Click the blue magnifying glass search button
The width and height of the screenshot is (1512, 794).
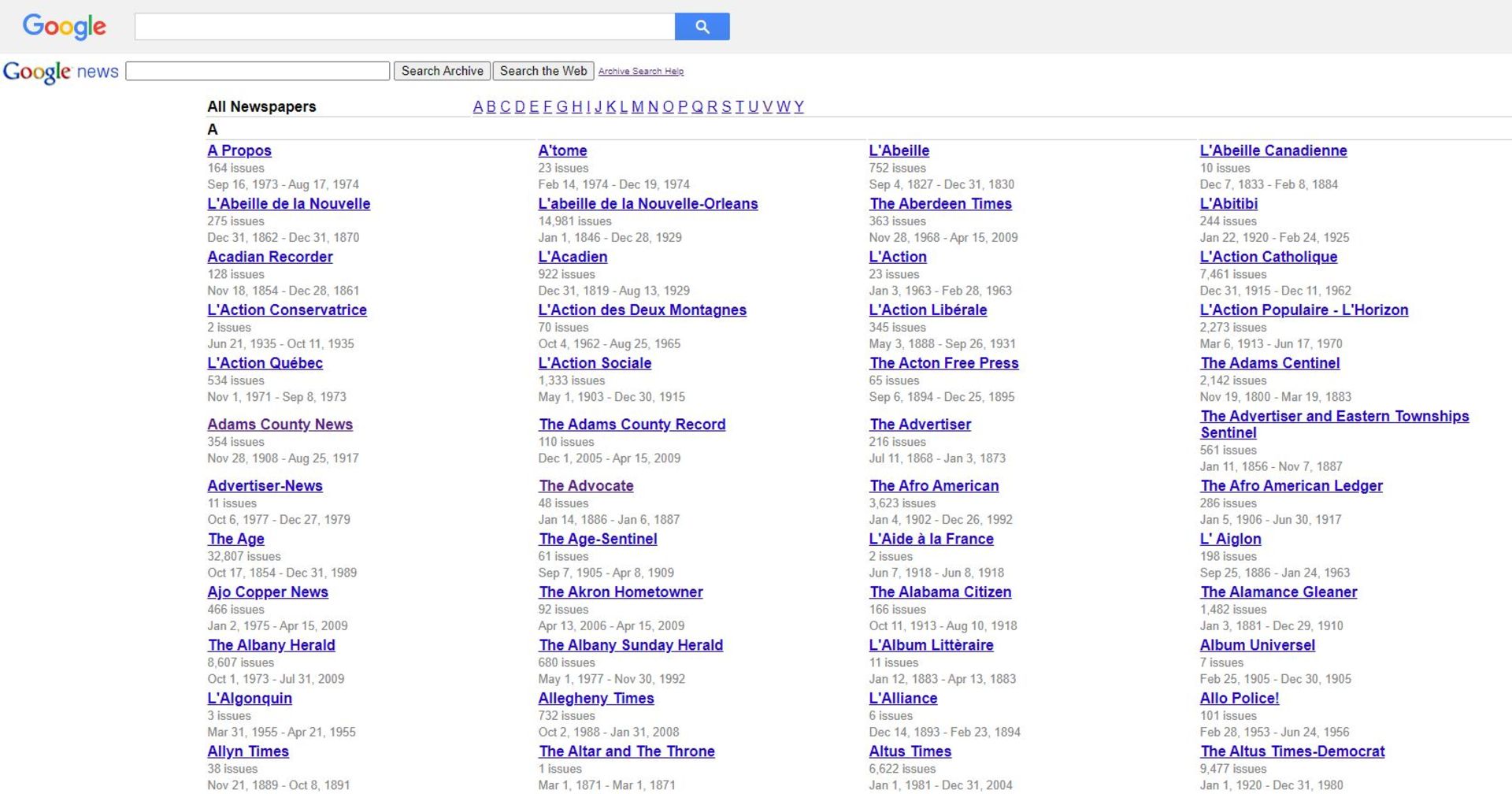tap(702, 27)
